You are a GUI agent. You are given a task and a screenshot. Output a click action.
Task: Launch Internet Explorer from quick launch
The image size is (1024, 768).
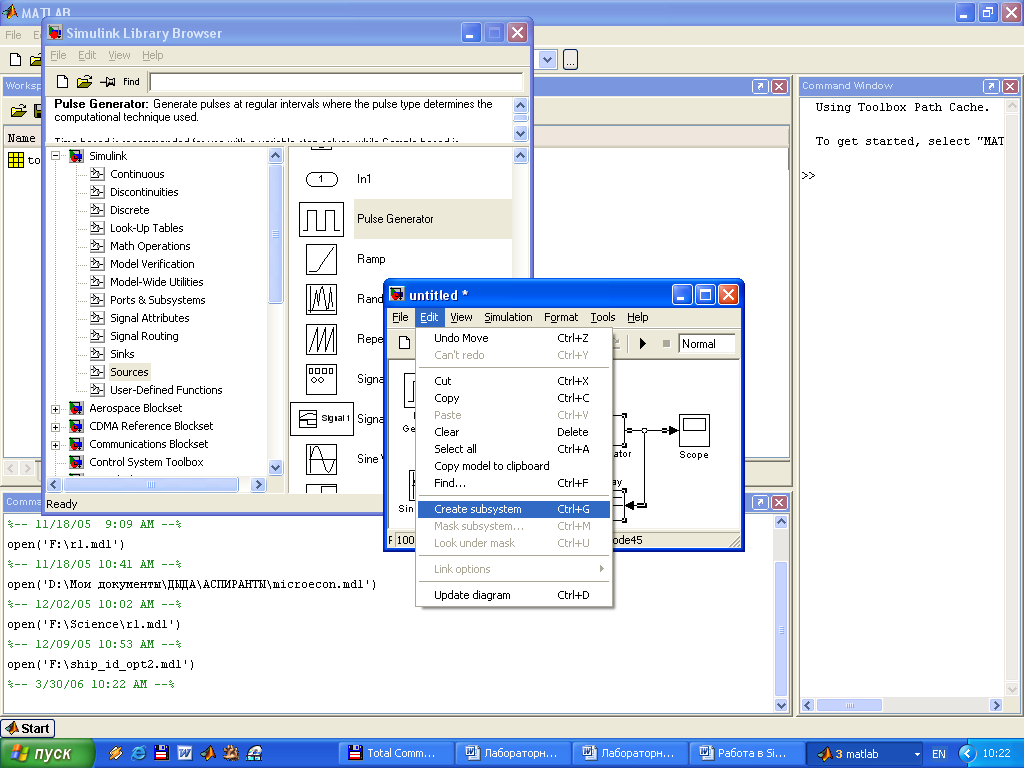(138, 753)
